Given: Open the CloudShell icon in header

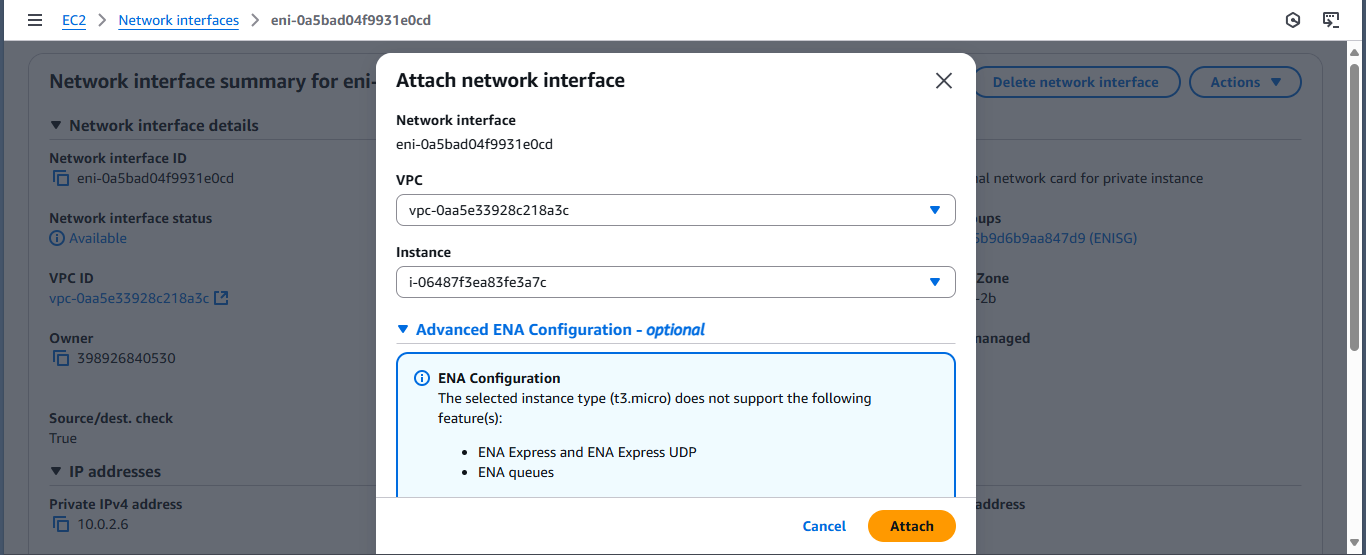Looking at the screenshot, I should coord(1330,20).
